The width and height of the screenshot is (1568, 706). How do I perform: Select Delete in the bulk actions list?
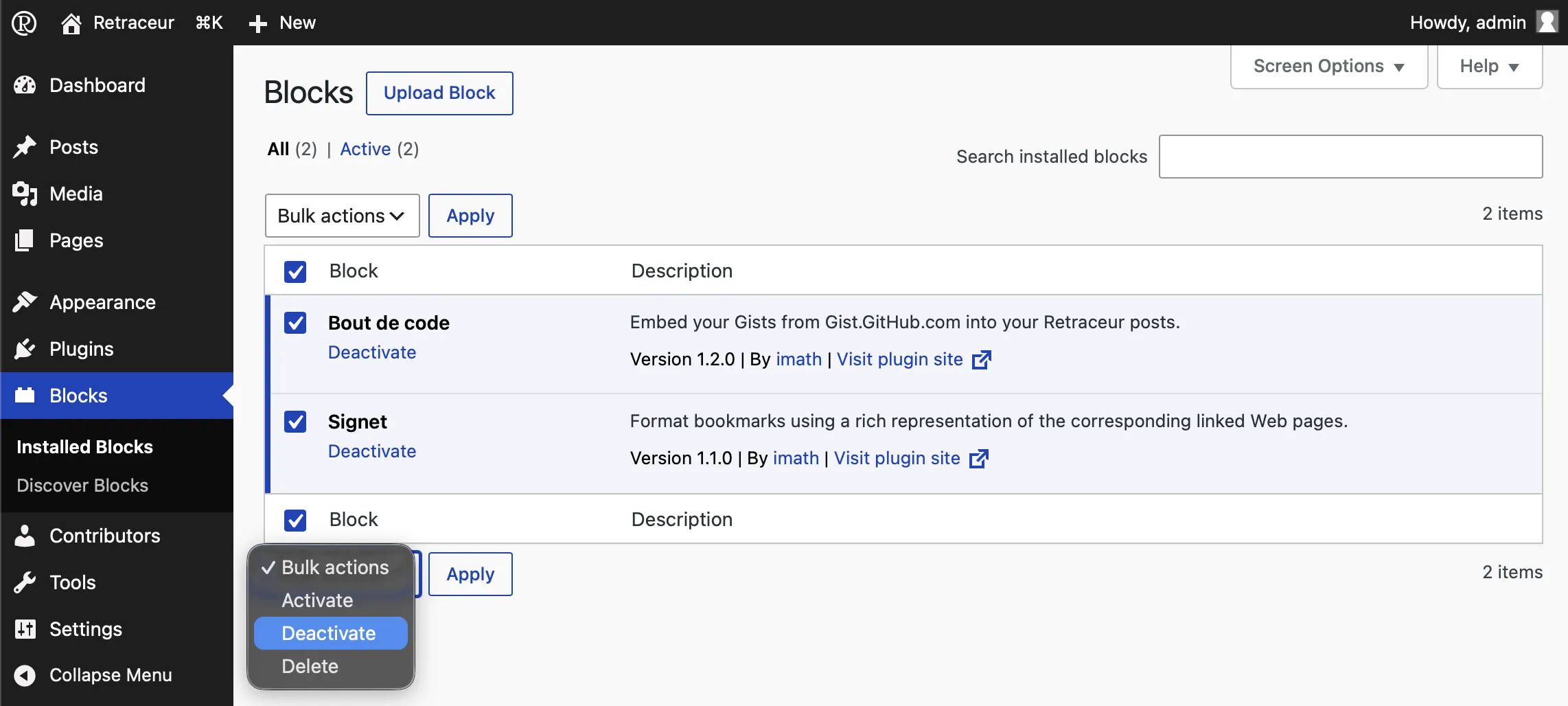point(331,666)
